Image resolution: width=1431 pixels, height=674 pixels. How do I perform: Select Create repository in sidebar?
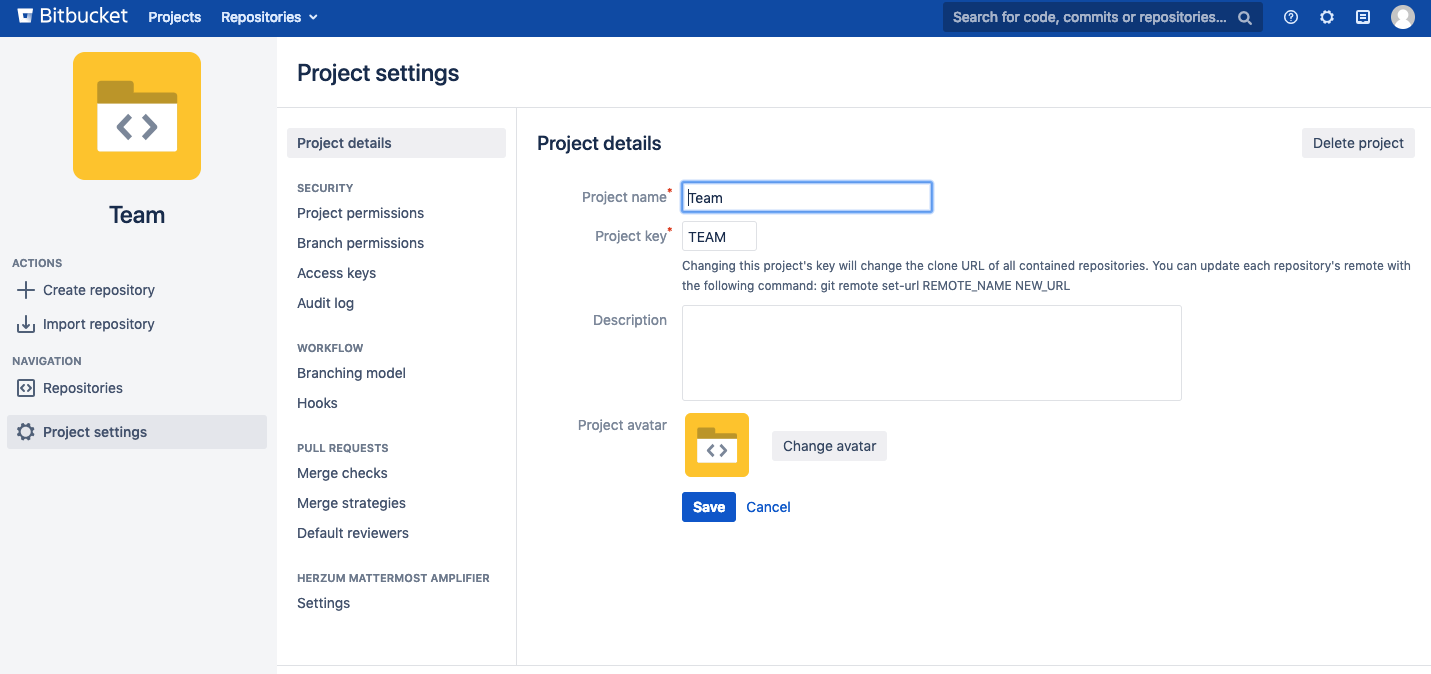pyautogui.click(x=98, y=290)
